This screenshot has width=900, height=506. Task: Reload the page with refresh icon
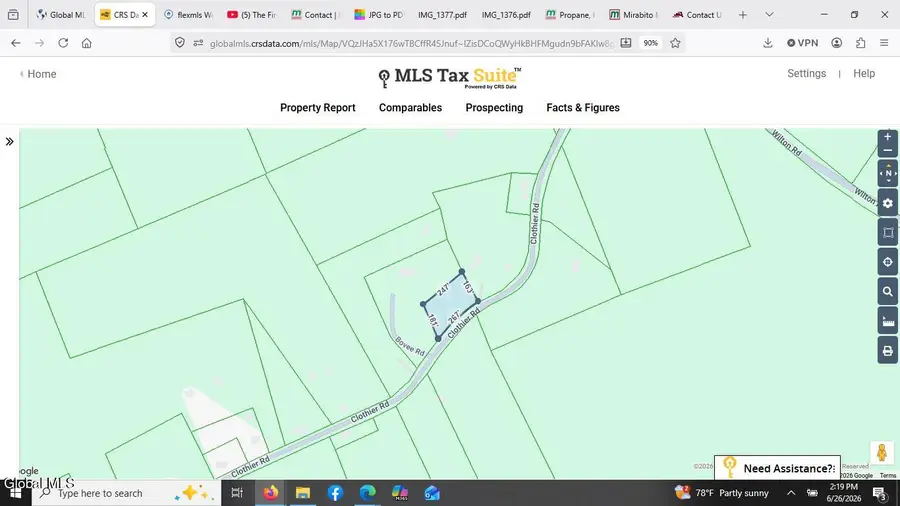[63, 43]
